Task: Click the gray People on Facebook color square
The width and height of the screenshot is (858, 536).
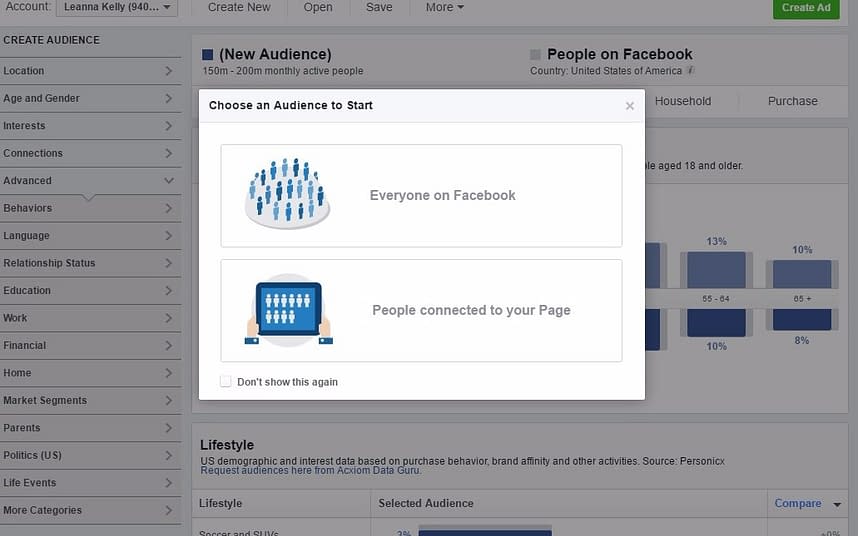Action: pos(535,55)
